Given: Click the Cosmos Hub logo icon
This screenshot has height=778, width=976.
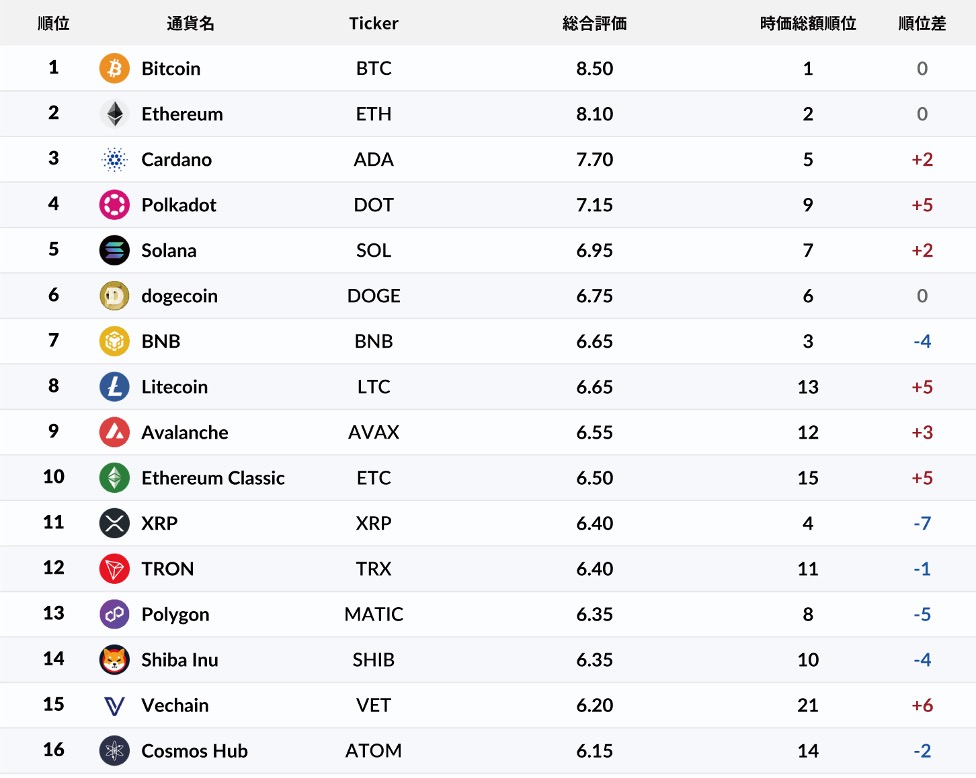Looking at the screenshot, I should [115, 751].
